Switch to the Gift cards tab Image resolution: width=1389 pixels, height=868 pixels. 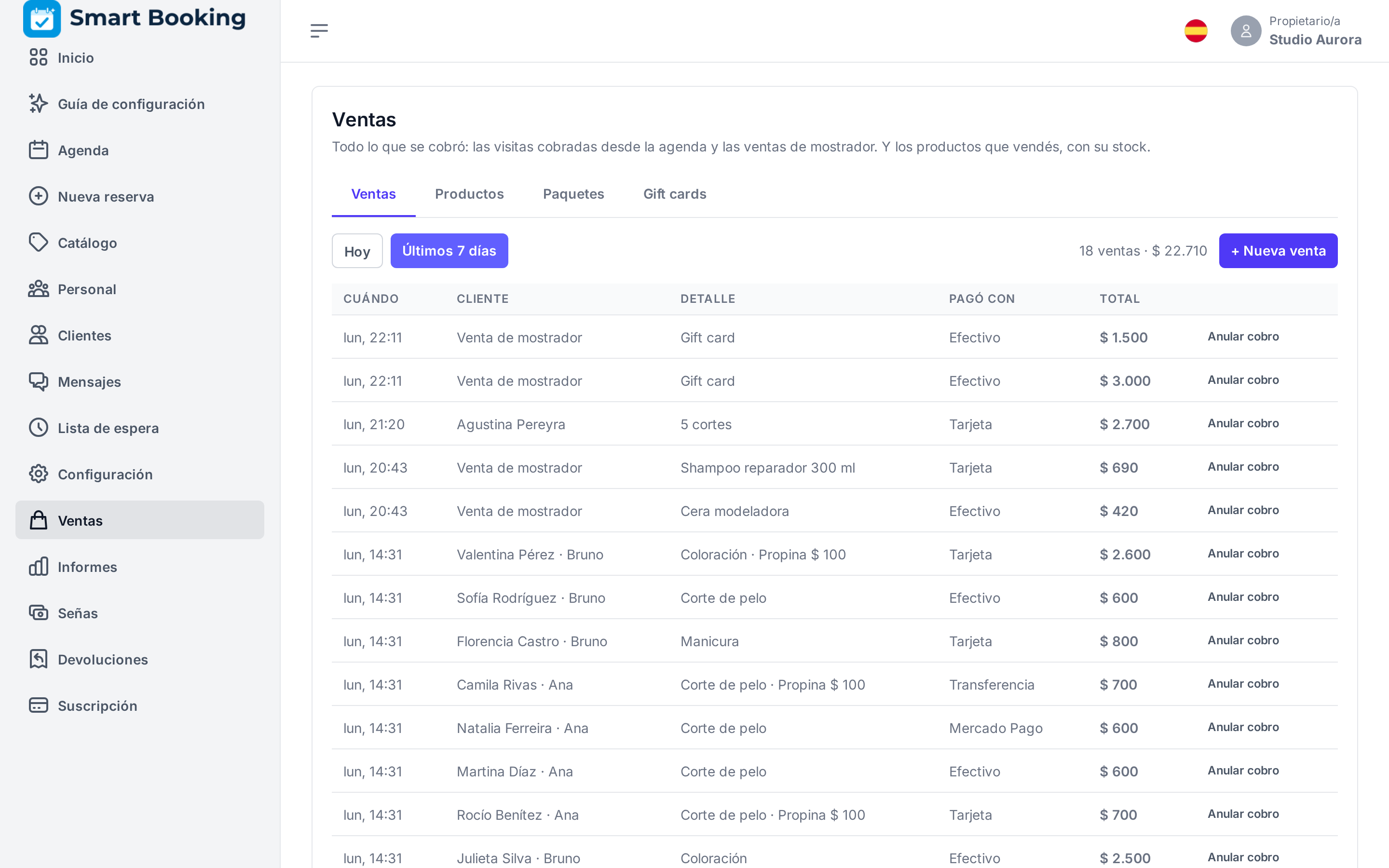(674, 194)
